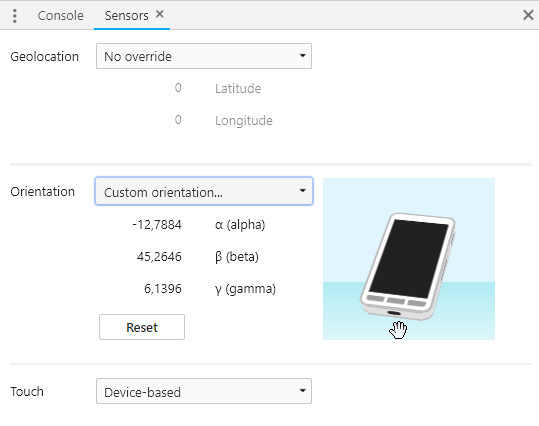
Task: Click the dropdown arrow on Orientation selector
Action: pos(302,190)
